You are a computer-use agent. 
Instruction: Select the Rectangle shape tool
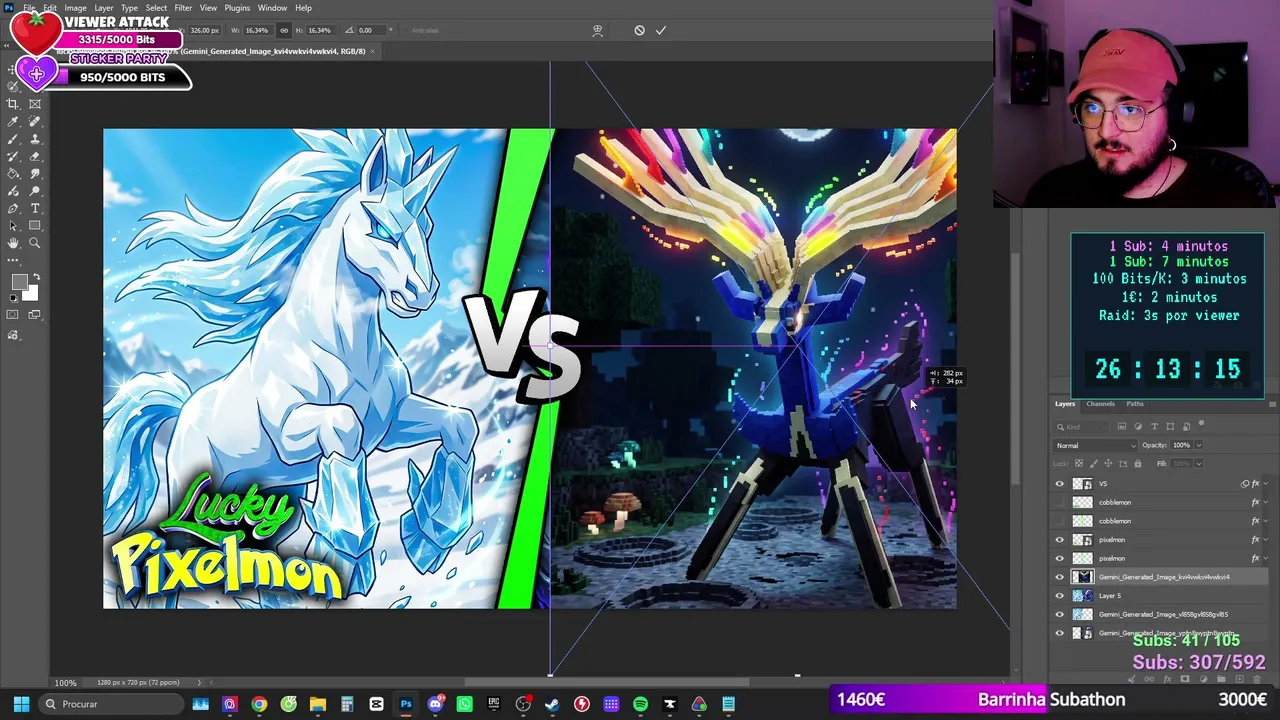tap(35, 226)
